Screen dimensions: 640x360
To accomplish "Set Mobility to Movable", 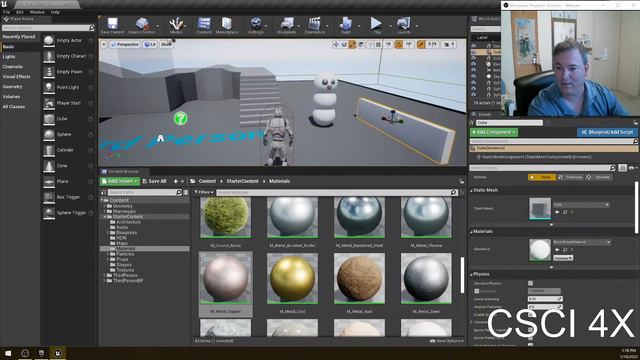I will [599, 177].
